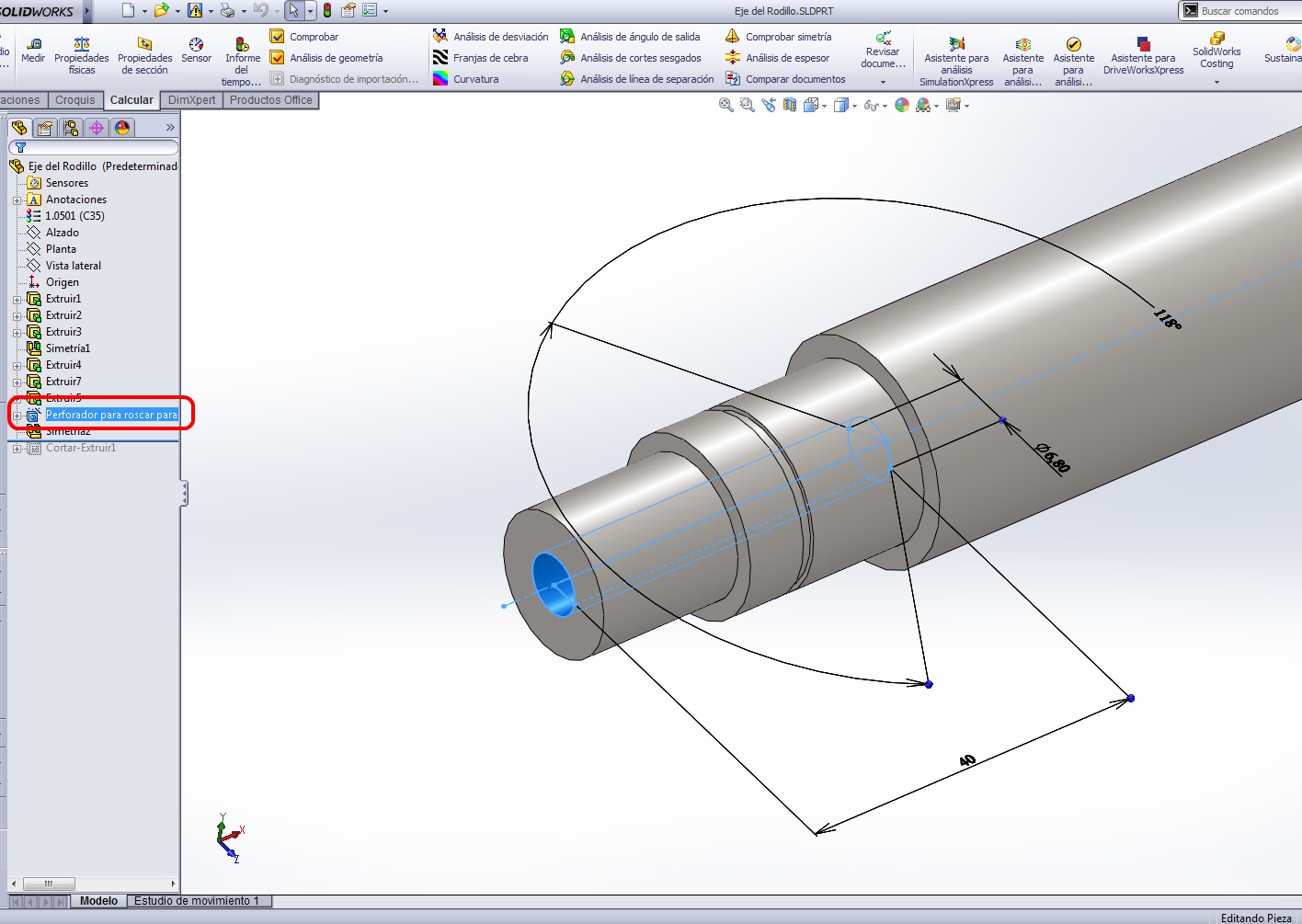Switch to Productos Office tab
This screenshot has width=1302, height=924.
point(270,100)
